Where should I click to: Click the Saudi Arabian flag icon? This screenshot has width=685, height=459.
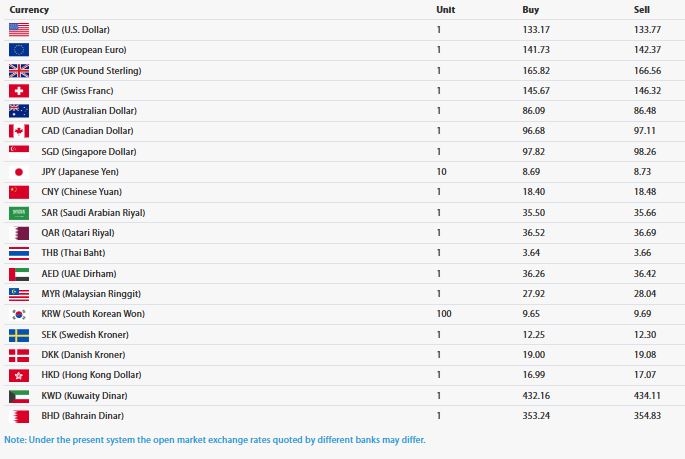19,213
